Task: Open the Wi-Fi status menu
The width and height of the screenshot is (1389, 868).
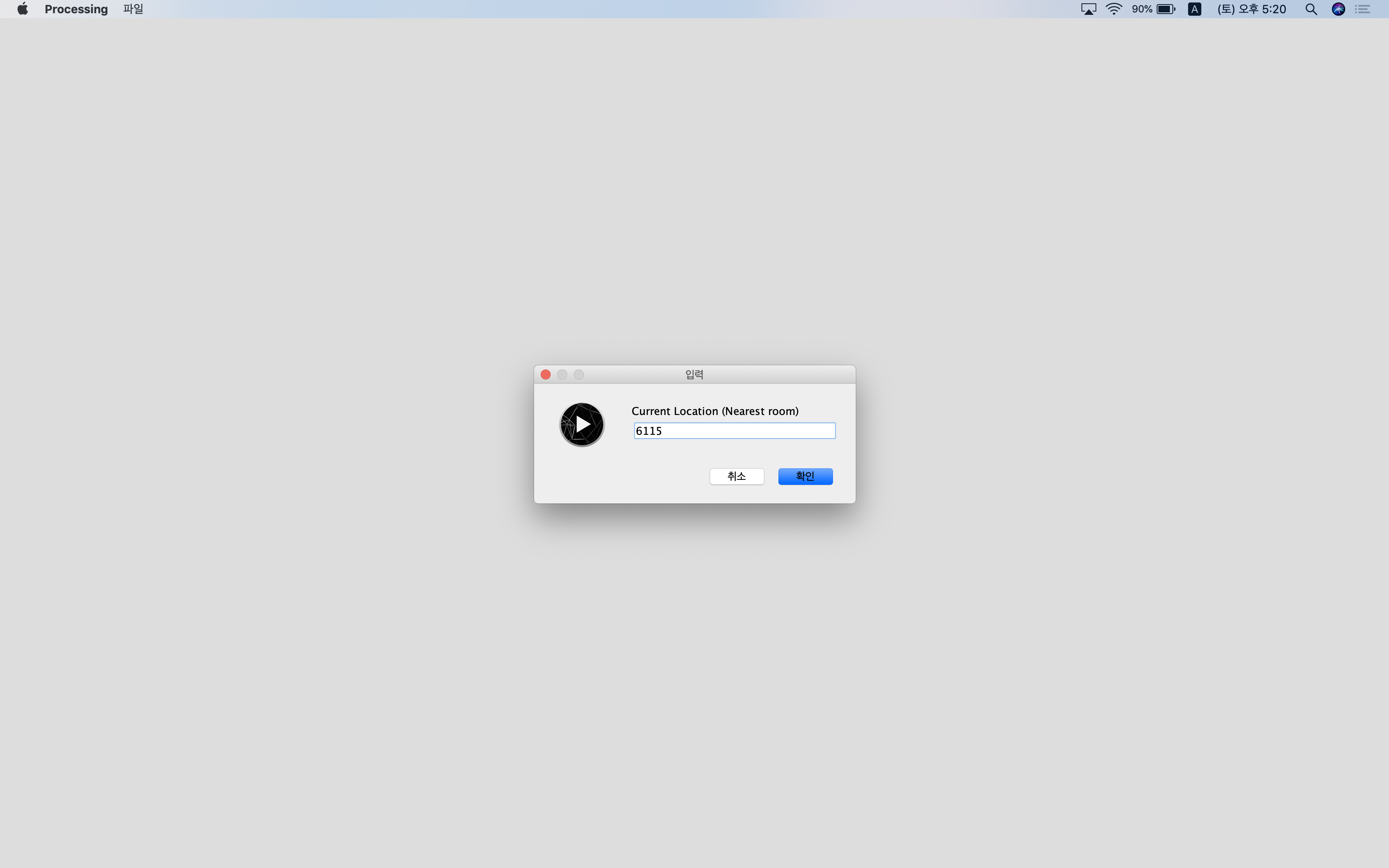Action: (1114, 9)
